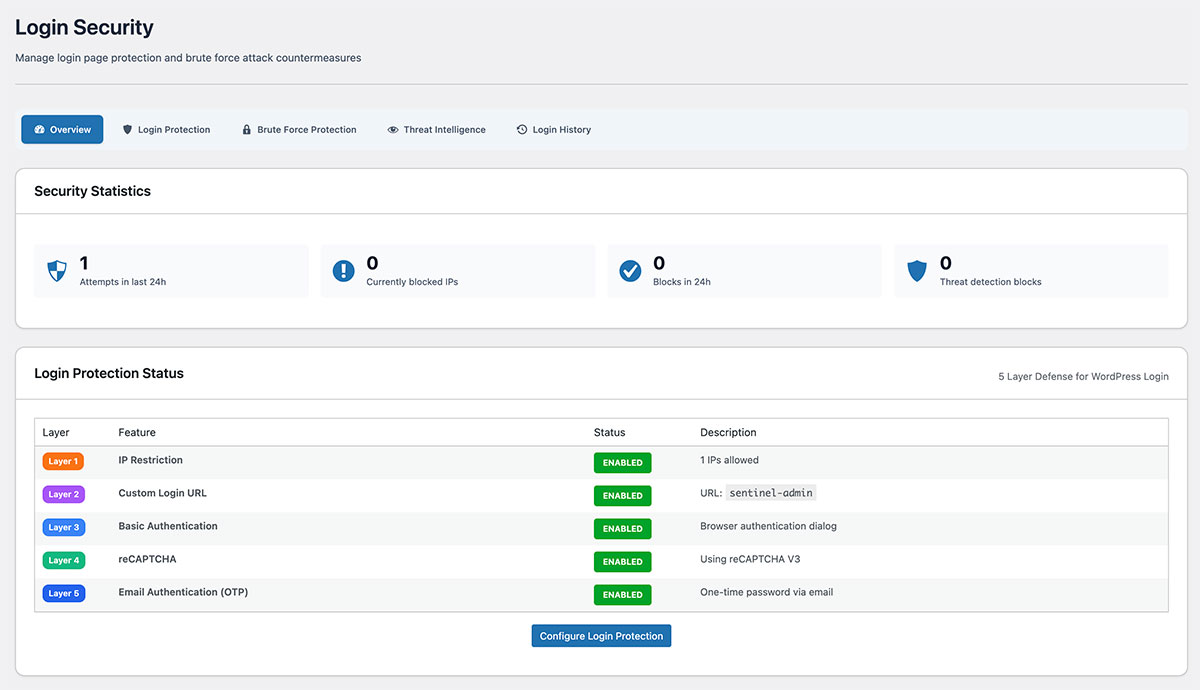Click the history clock icon on Login History tab
The height and width of the screenshot is (690, 1200).
click(522, 130)
